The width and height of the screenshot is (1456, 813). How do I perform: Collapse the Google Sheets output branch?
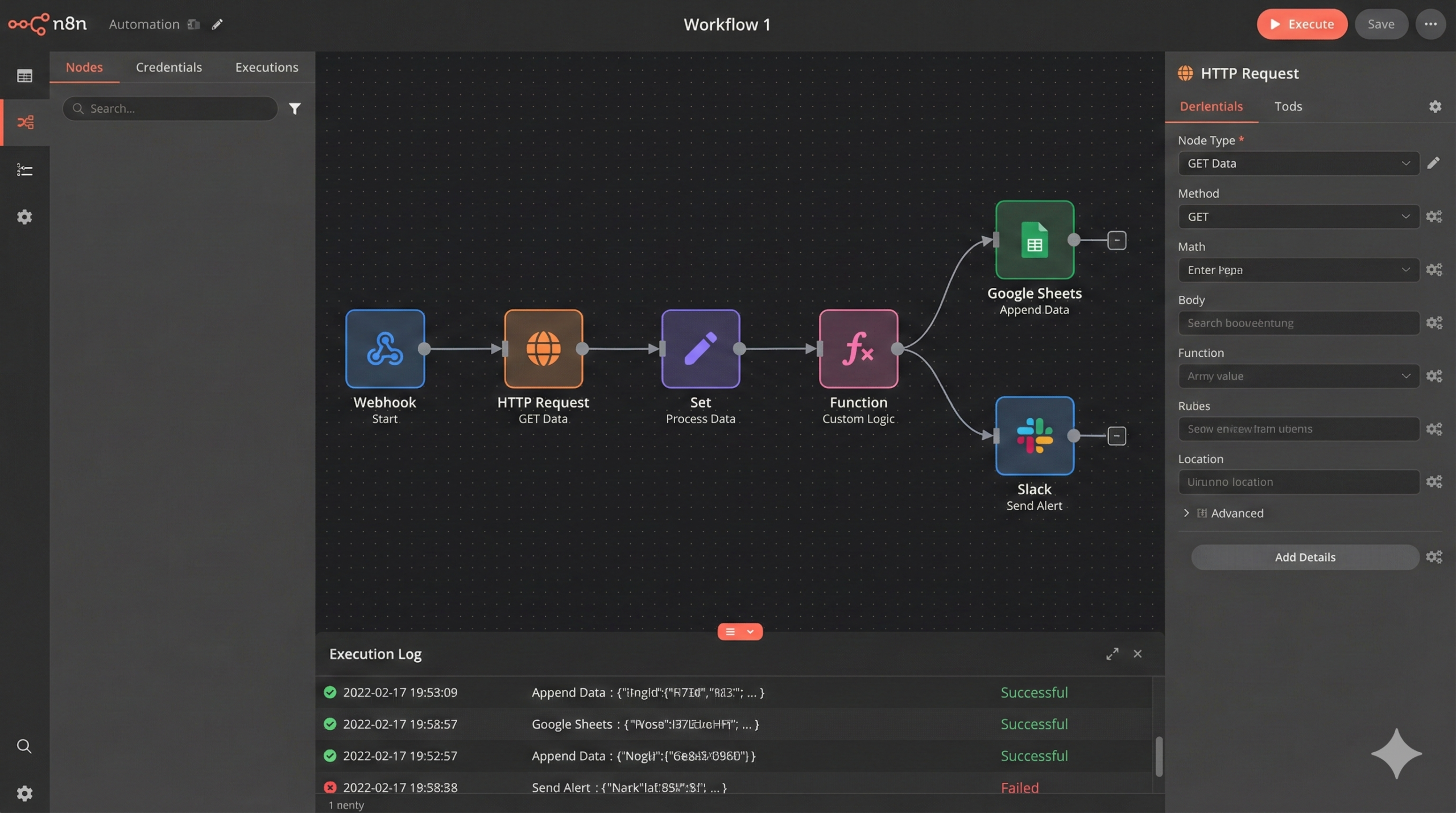(1116, 240)
